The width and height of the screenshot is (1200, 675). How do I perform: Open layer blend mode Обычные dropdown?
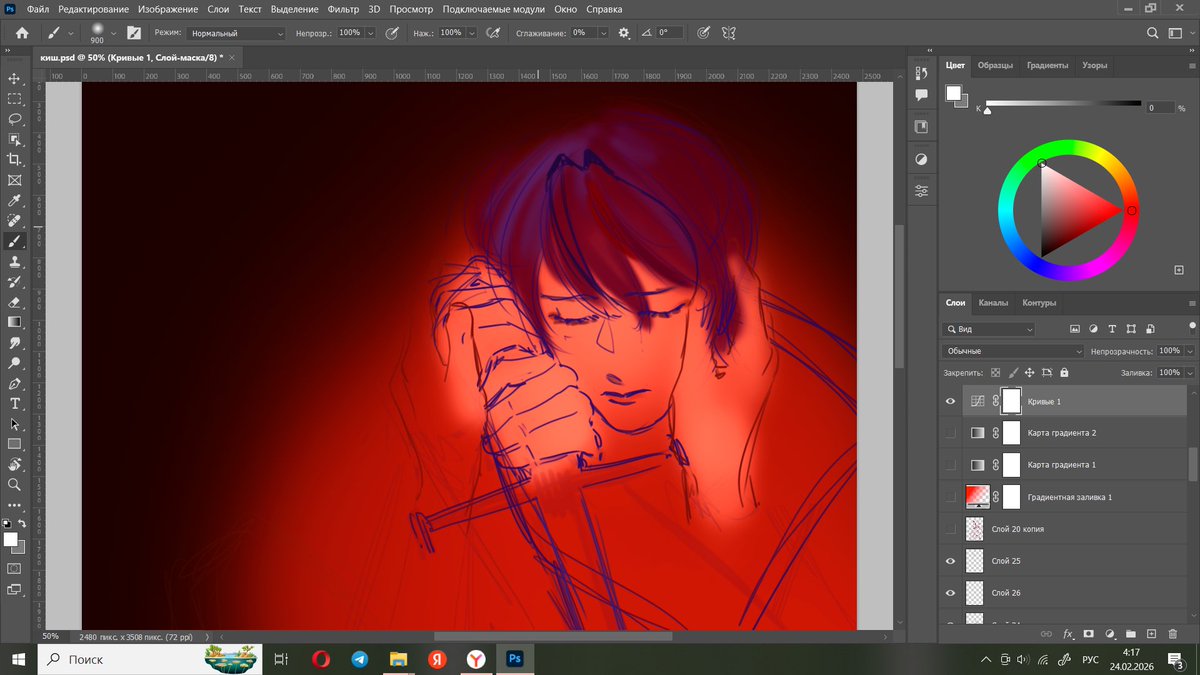tap(1013, 351)
